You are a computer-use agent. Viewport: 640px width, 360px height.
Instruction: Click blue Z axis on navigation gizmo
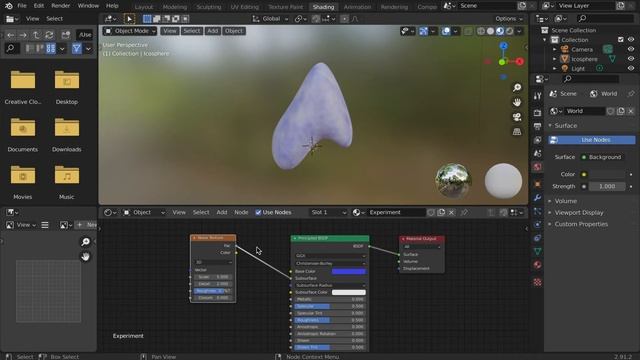(x=504, y=46)
